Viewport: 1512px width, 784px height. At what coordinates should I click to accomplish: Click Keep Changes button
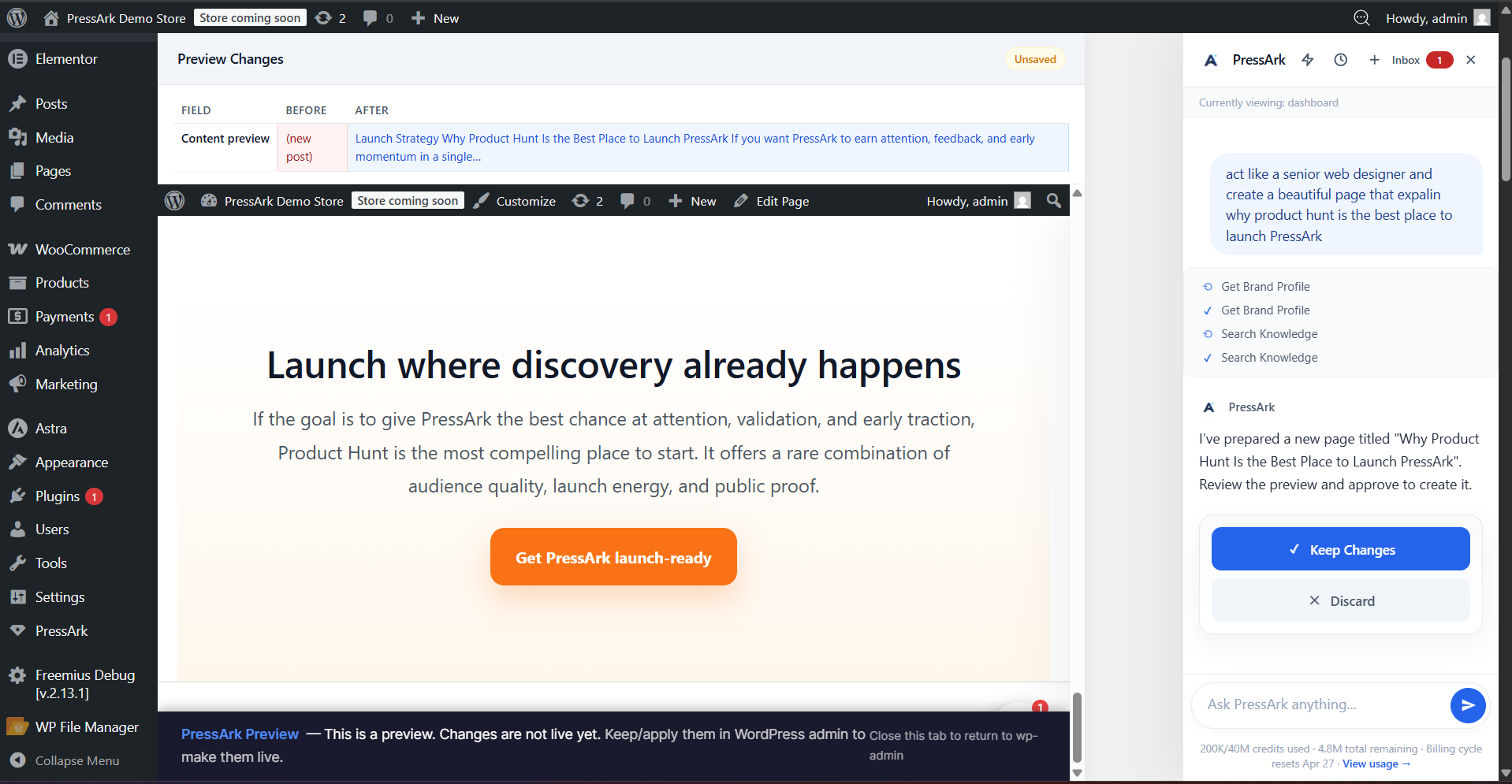1340,549
